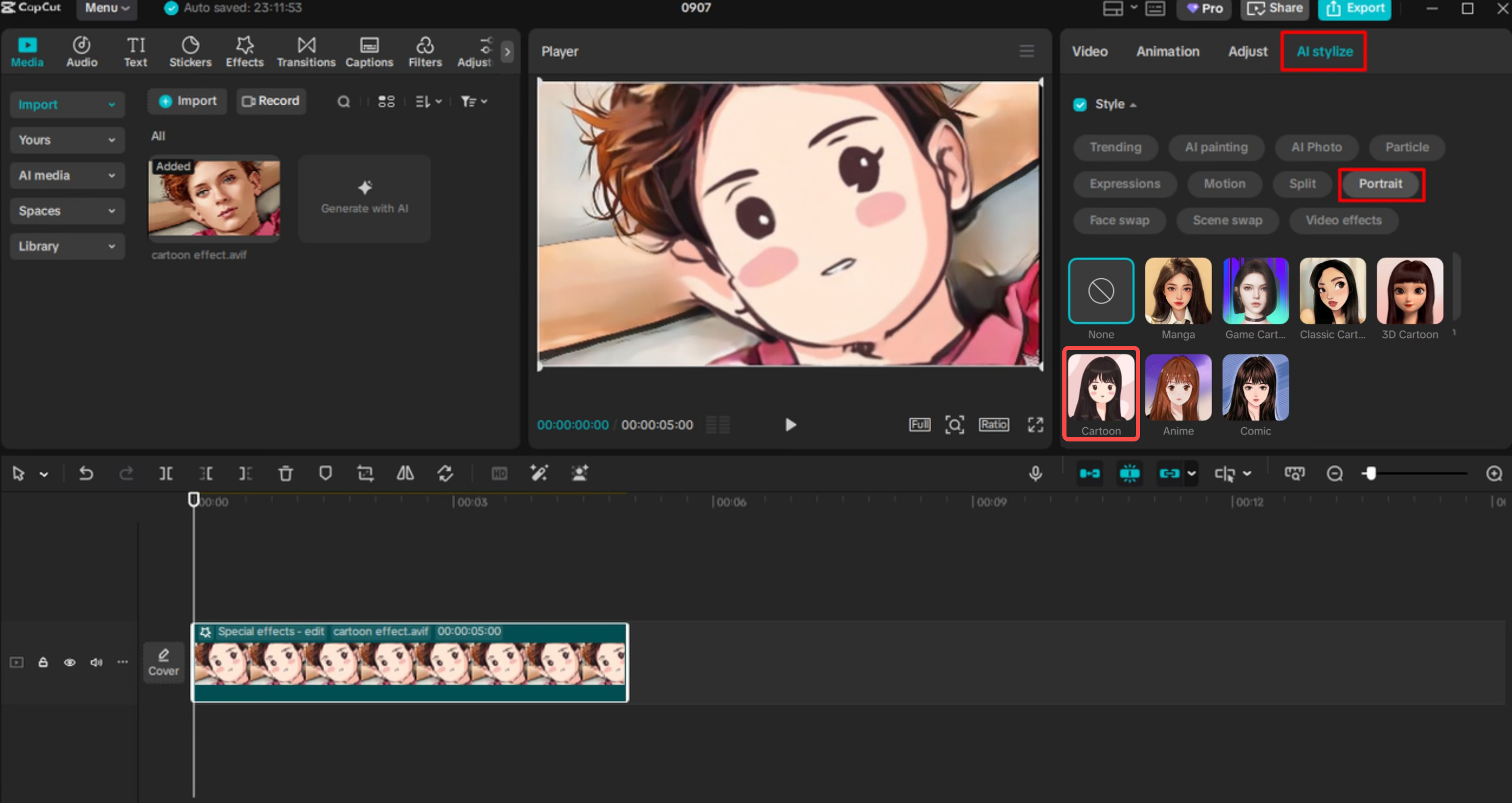Click the voiceover microphone icon

coord(1035,473)
